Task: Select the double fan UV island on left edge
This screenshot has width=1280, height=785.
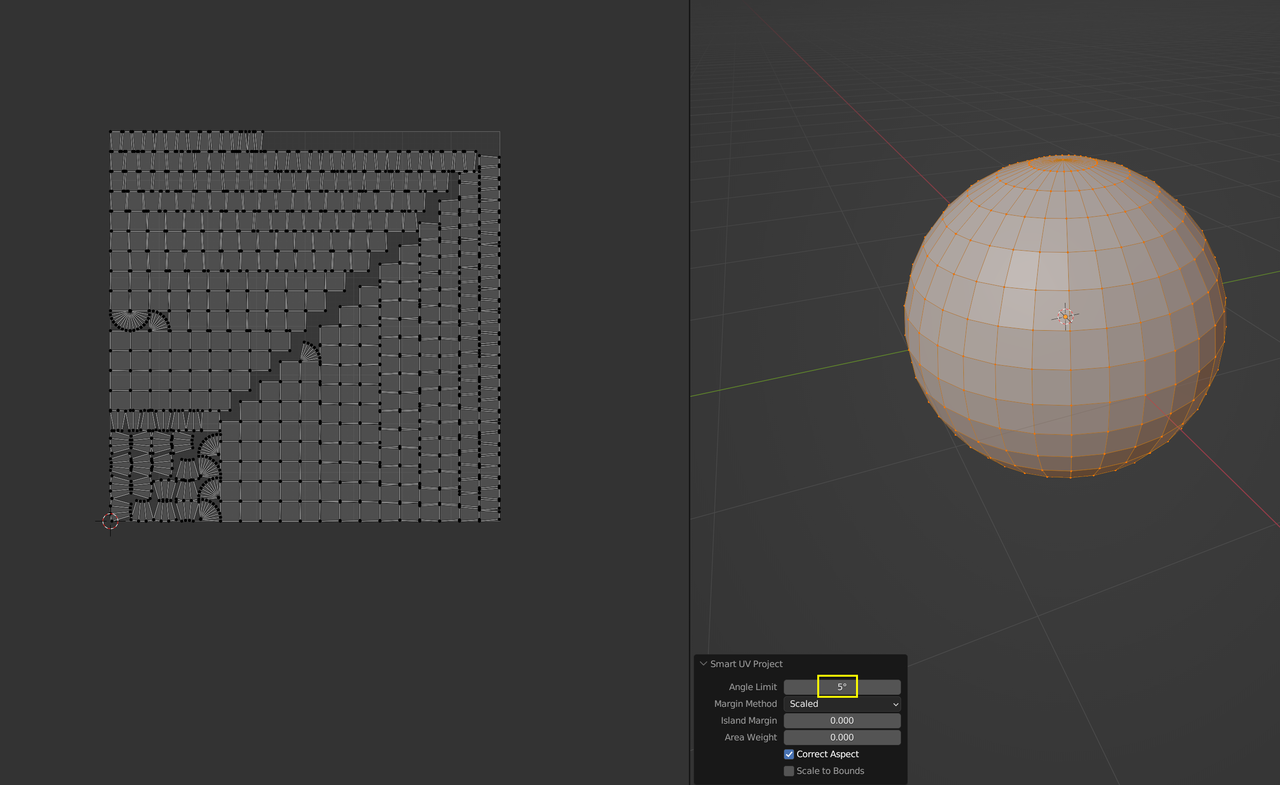Action: click(138, 320)
